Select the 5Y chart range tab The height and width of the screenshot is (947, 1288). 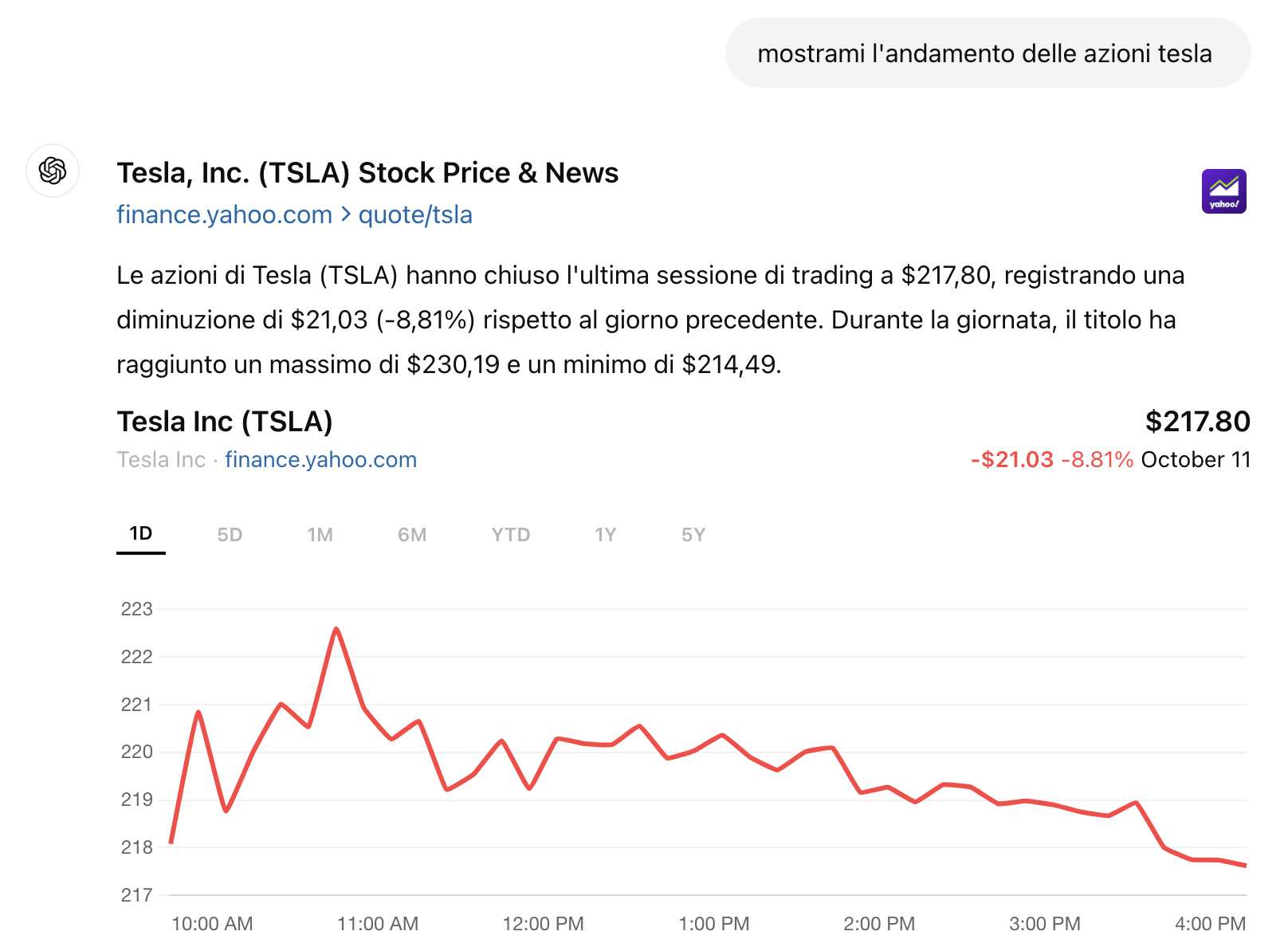coord(693,535)
